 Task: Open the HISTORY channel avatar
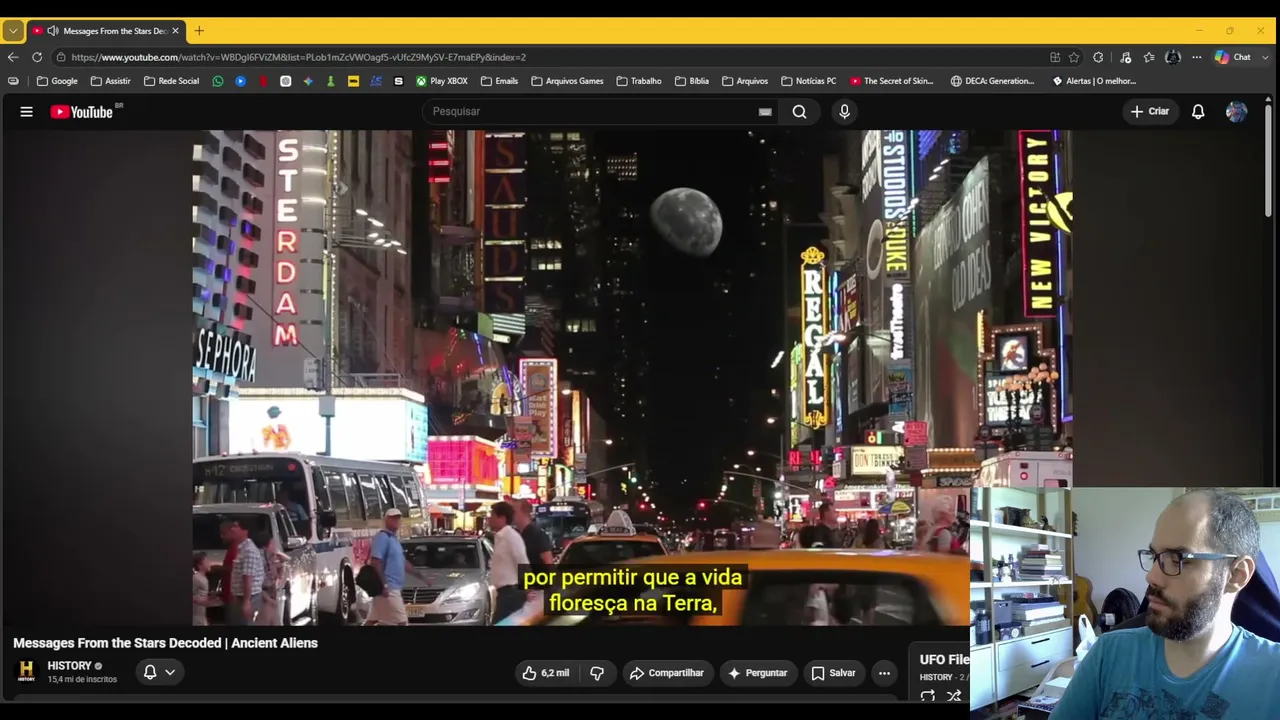coord(26,671)
